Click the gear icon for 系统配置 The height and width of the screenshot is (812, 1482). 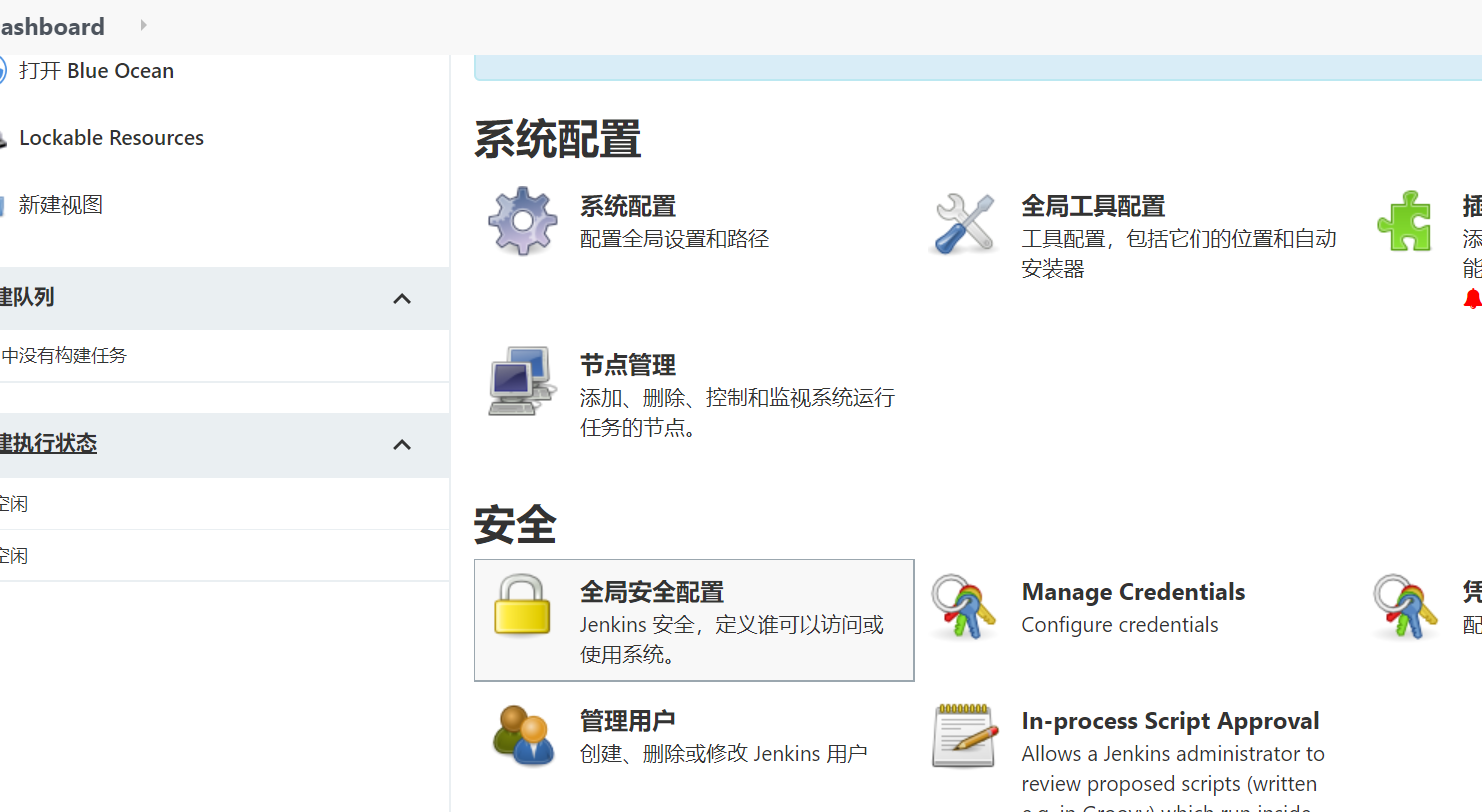coord(523,221)
